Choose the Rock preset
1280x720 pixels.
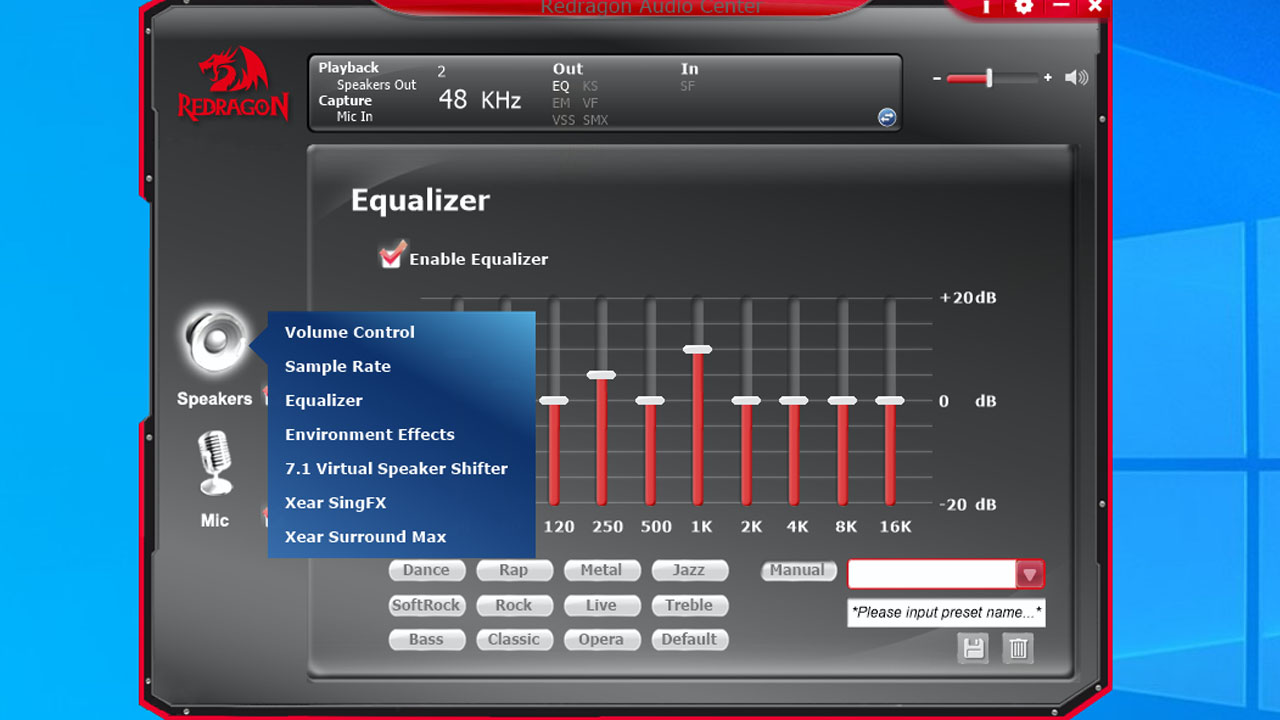point(513,605)
